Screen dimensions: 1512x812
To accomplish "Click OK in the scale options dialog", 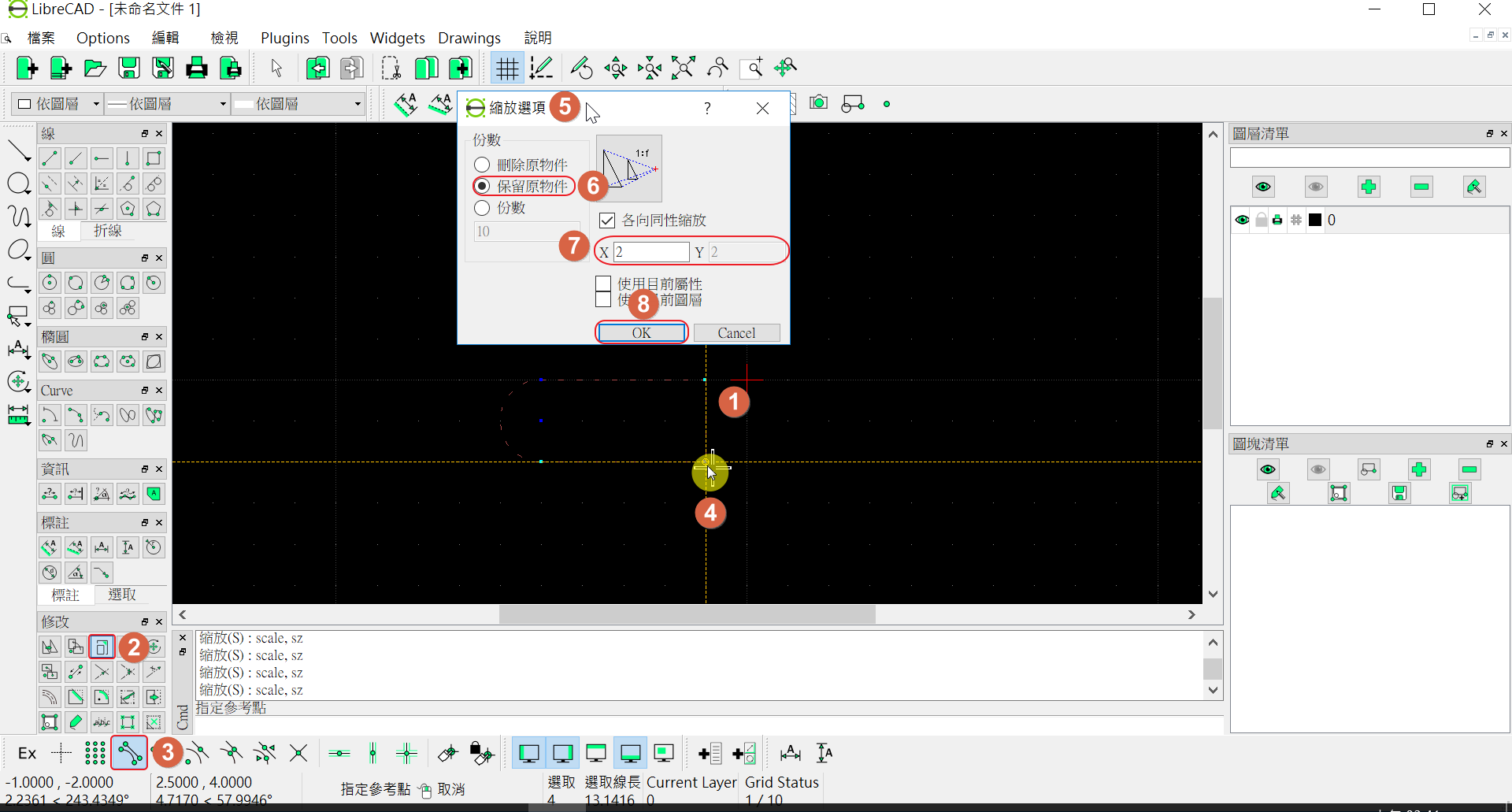I will point(642,333).
